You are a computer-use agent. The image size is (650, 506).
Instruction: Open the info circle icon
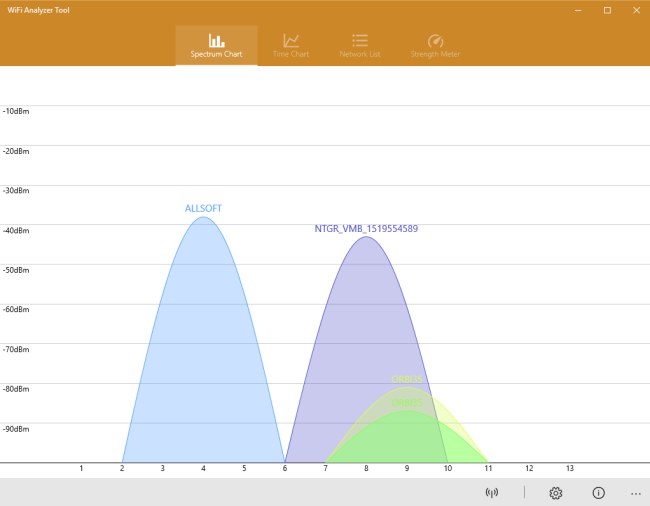pyautogui.click(x=598, y=493)
